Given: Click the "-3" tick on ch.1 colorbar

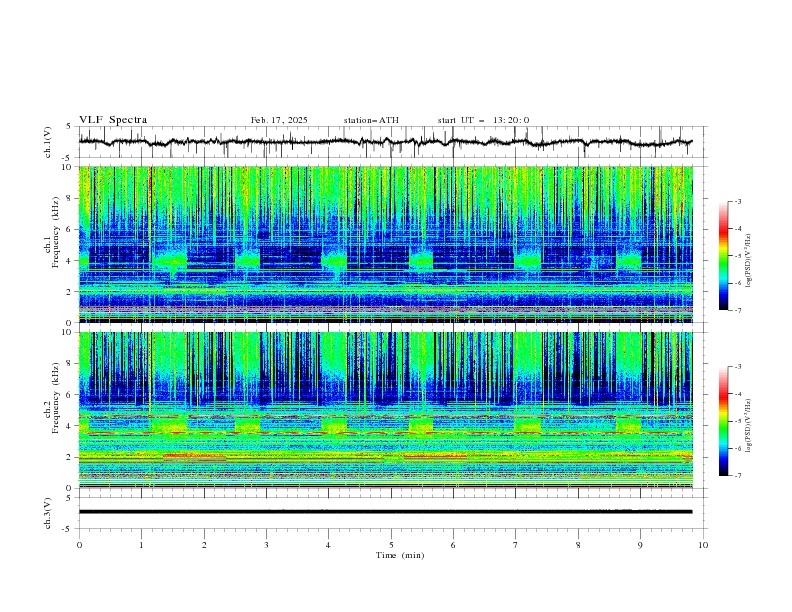Looking at the screenshot, I should 737,201.
